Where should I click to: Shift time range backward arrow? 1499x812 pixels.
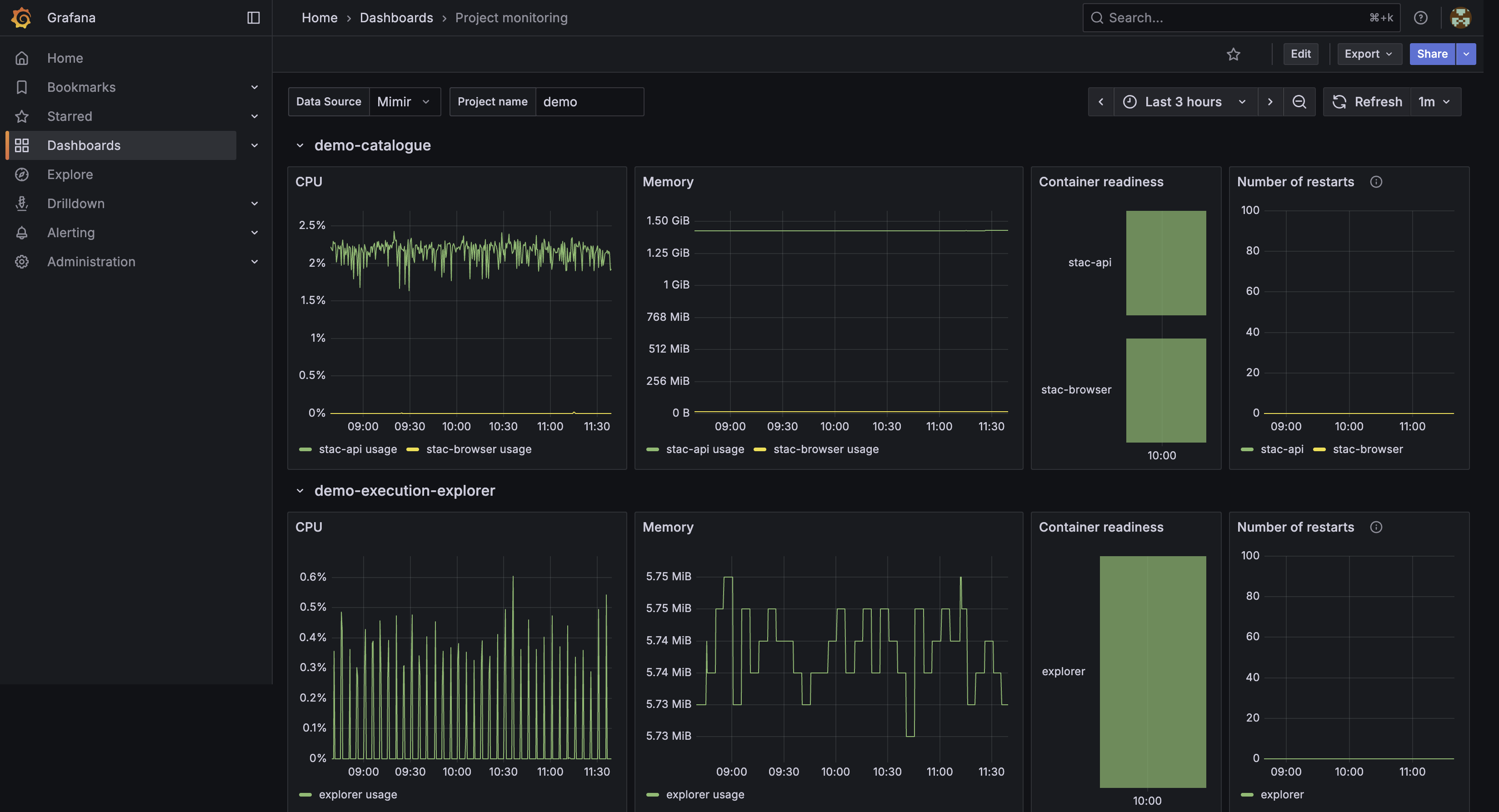pyautogui.click(x=1100, y=102)
